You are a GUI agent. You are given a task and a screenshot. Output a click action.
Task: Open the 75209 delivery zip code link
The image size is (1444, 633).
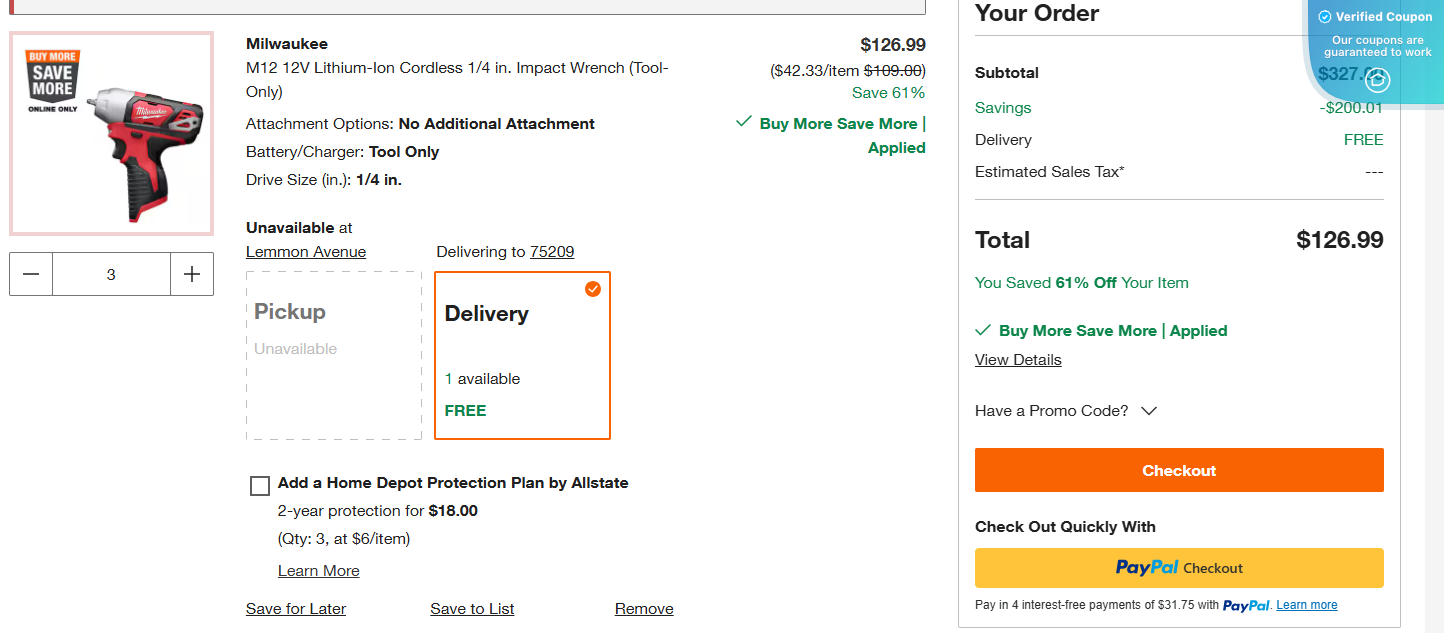pos(552,252)
